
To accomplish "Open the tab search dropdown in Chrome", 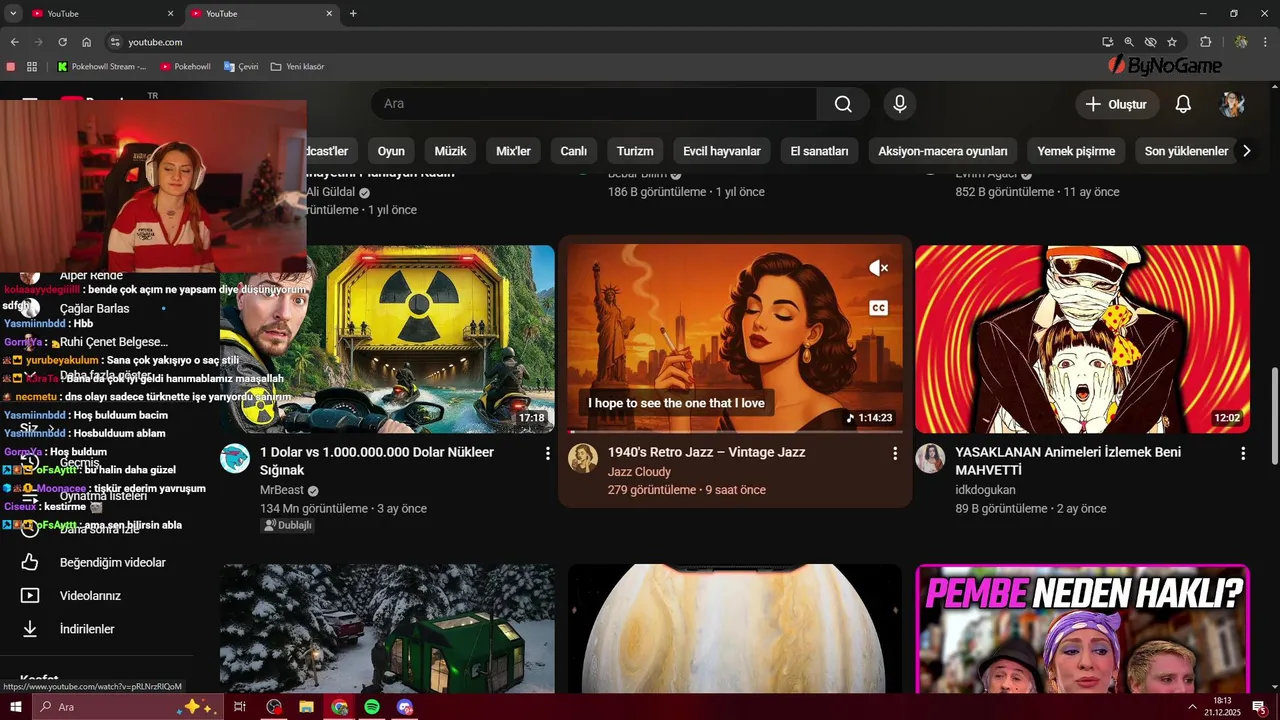I will [13, 13].
